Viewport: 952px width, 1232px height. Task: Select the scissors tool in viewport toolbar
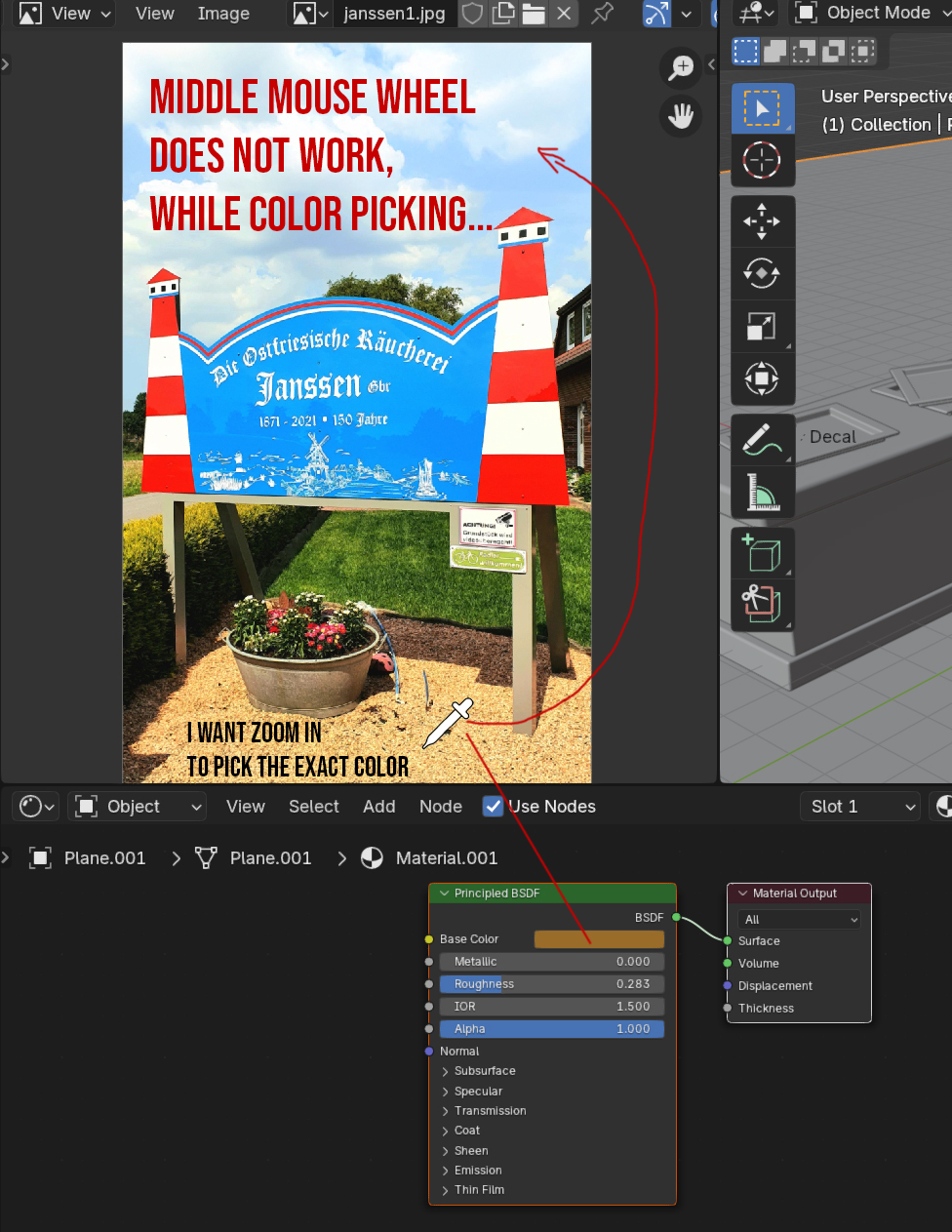pyautogui.click(x=763, y=605)
